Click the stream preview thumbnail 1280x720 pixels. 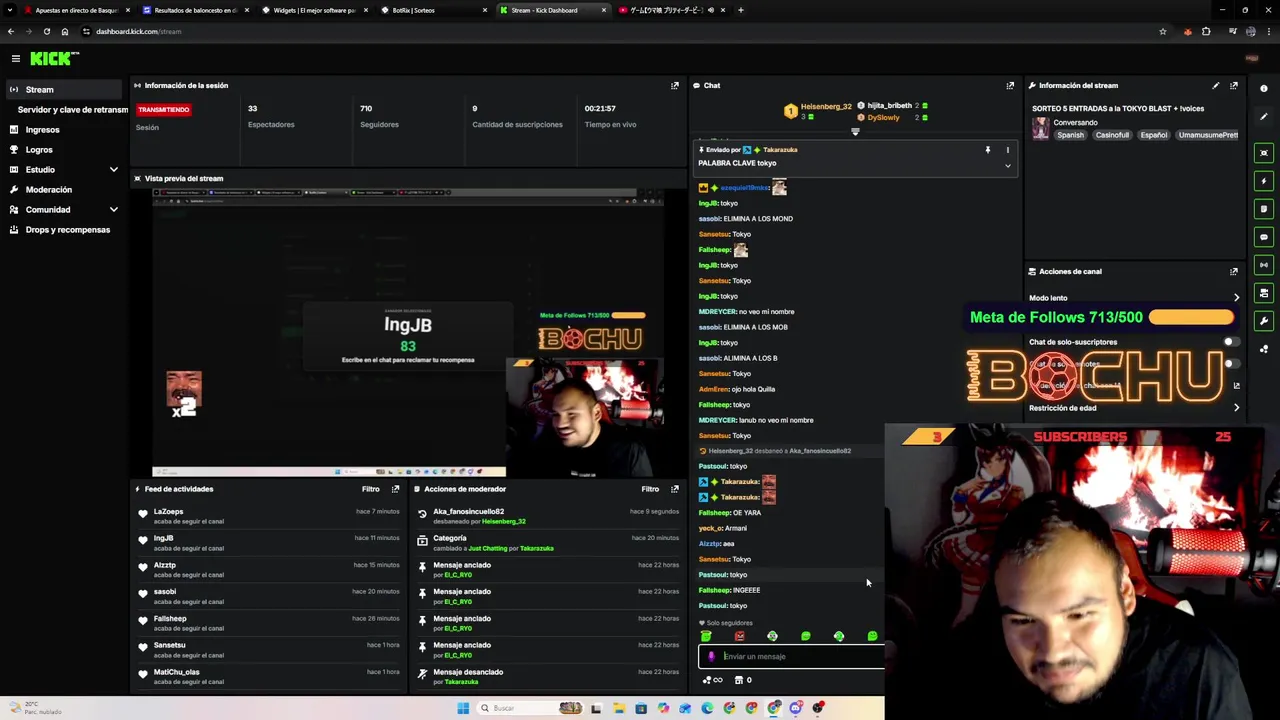click(408, 332)
